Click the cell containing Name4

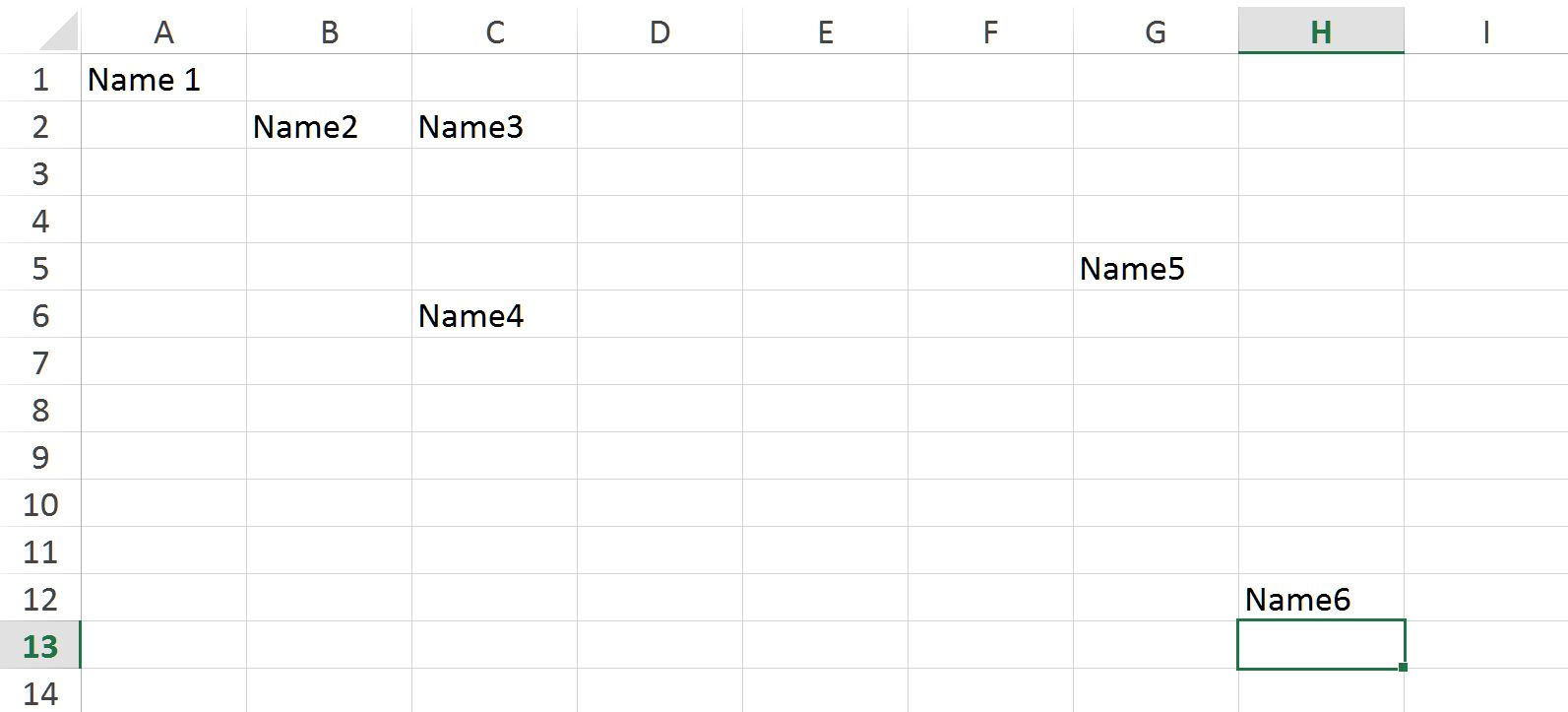pos(494,315)
